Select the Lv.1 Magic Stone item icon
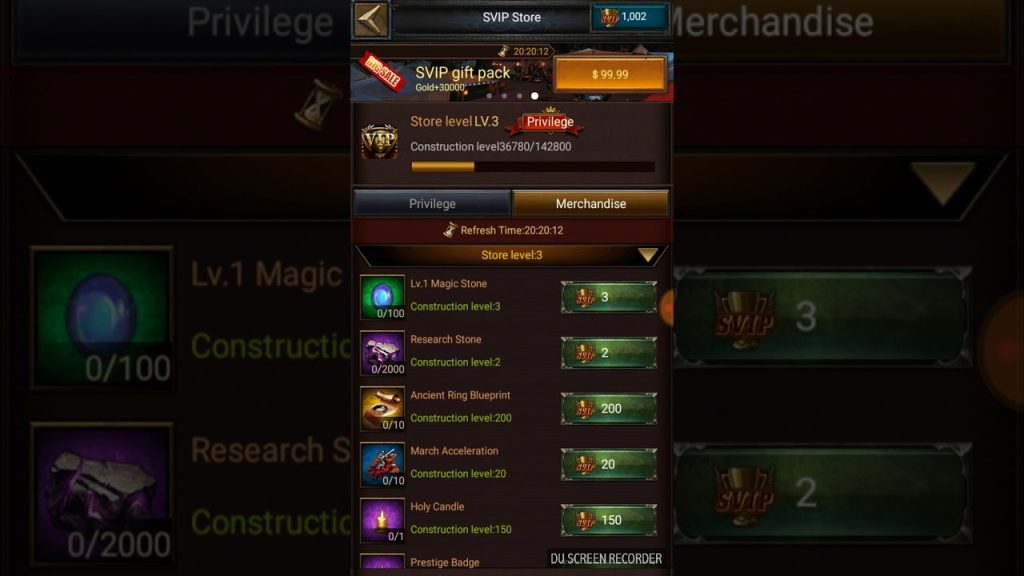1024x576 pixels. tap(383, 297)
